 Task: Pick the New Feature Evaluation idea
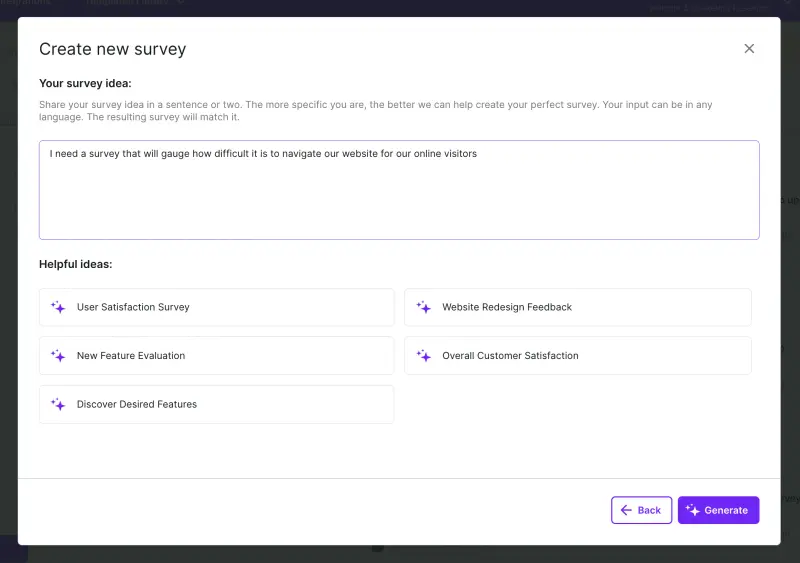tap(216, 356)
